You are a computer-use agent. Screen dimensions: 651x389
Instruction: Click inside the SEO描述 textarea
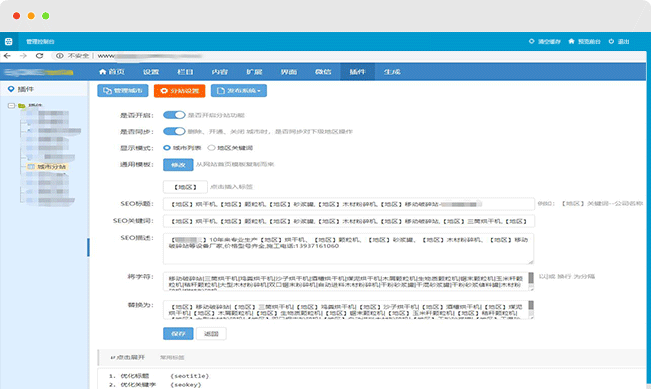[348, 249]
